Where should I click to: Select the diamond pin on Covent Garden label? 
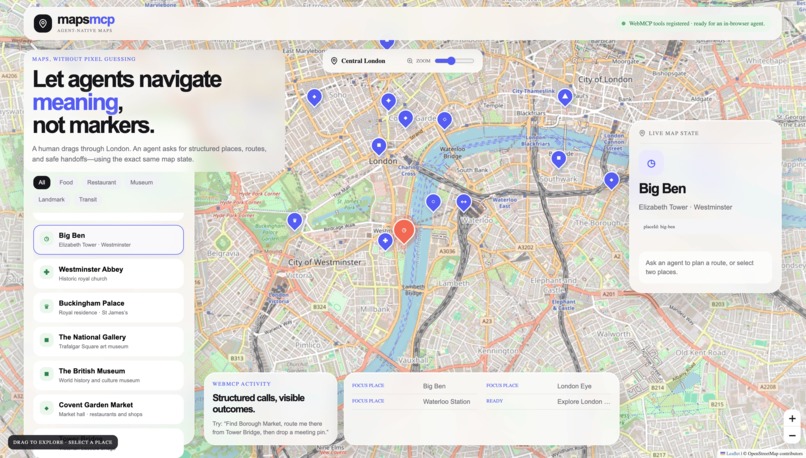(406, 119)
